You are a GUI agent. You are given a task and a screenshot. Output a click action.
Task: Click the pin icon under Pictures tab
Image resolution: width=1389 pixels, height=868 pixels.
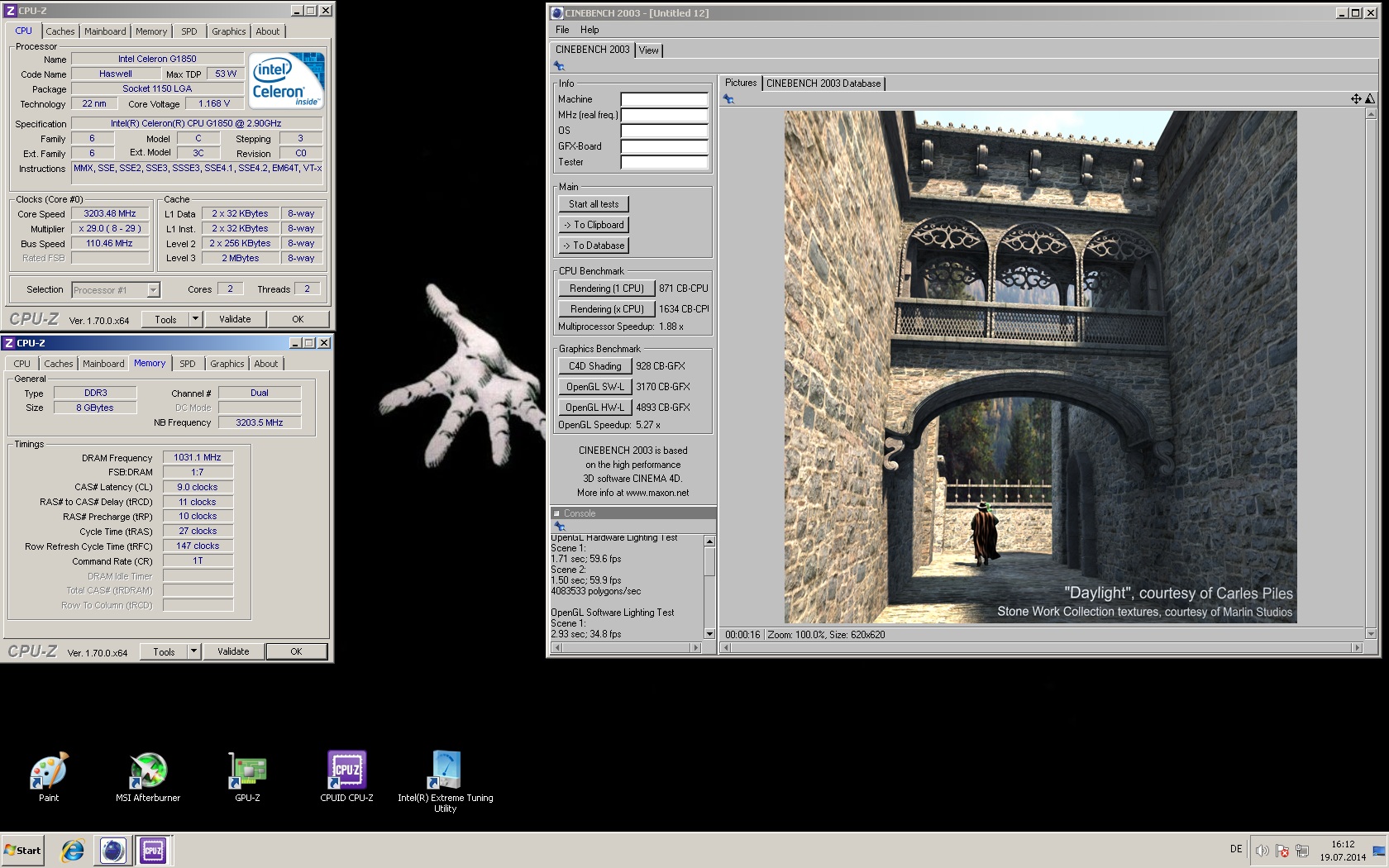pos(728,98)
